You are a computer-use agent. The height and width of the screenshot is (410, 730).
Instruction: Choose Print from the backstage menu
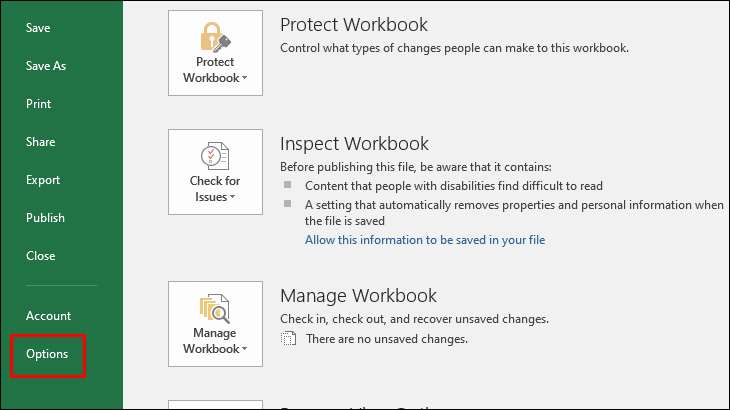[x=39, y=104]
